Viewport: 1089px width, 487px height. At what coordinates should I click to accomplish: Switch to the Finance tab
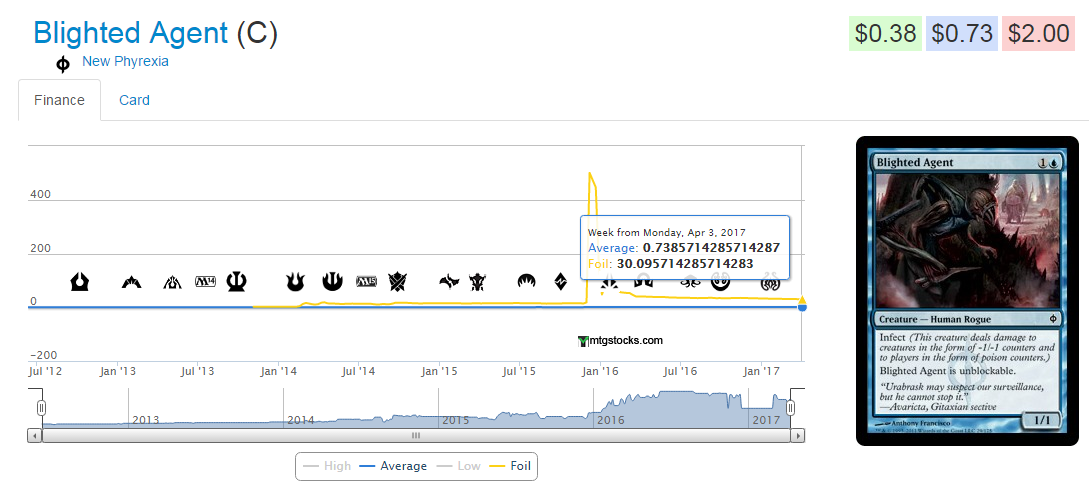click(60, 100)
